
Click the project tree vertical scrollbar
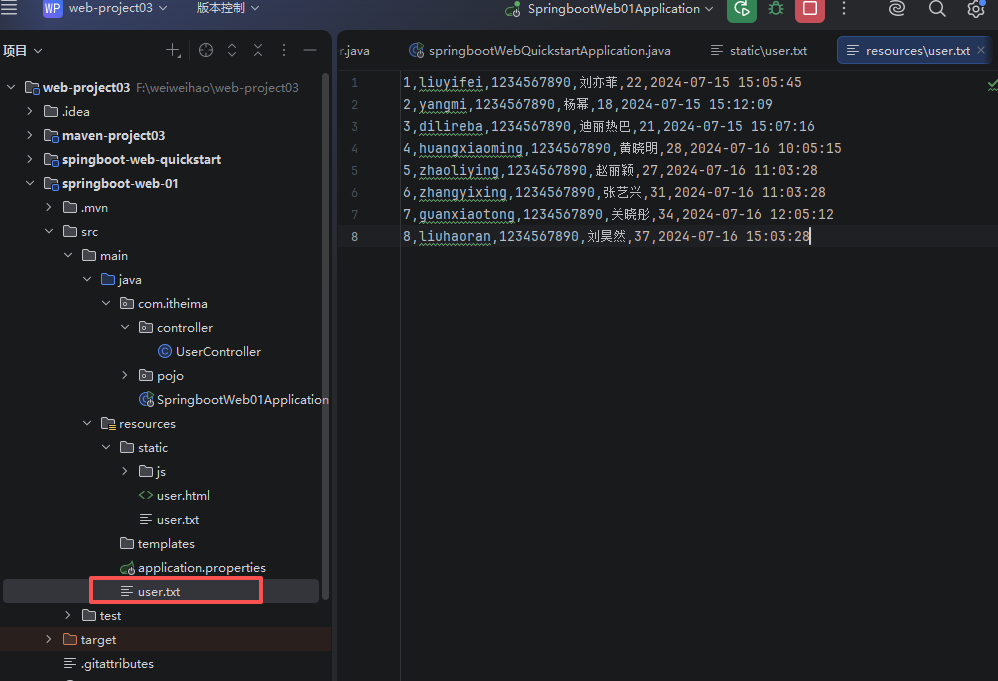point(325,335)
